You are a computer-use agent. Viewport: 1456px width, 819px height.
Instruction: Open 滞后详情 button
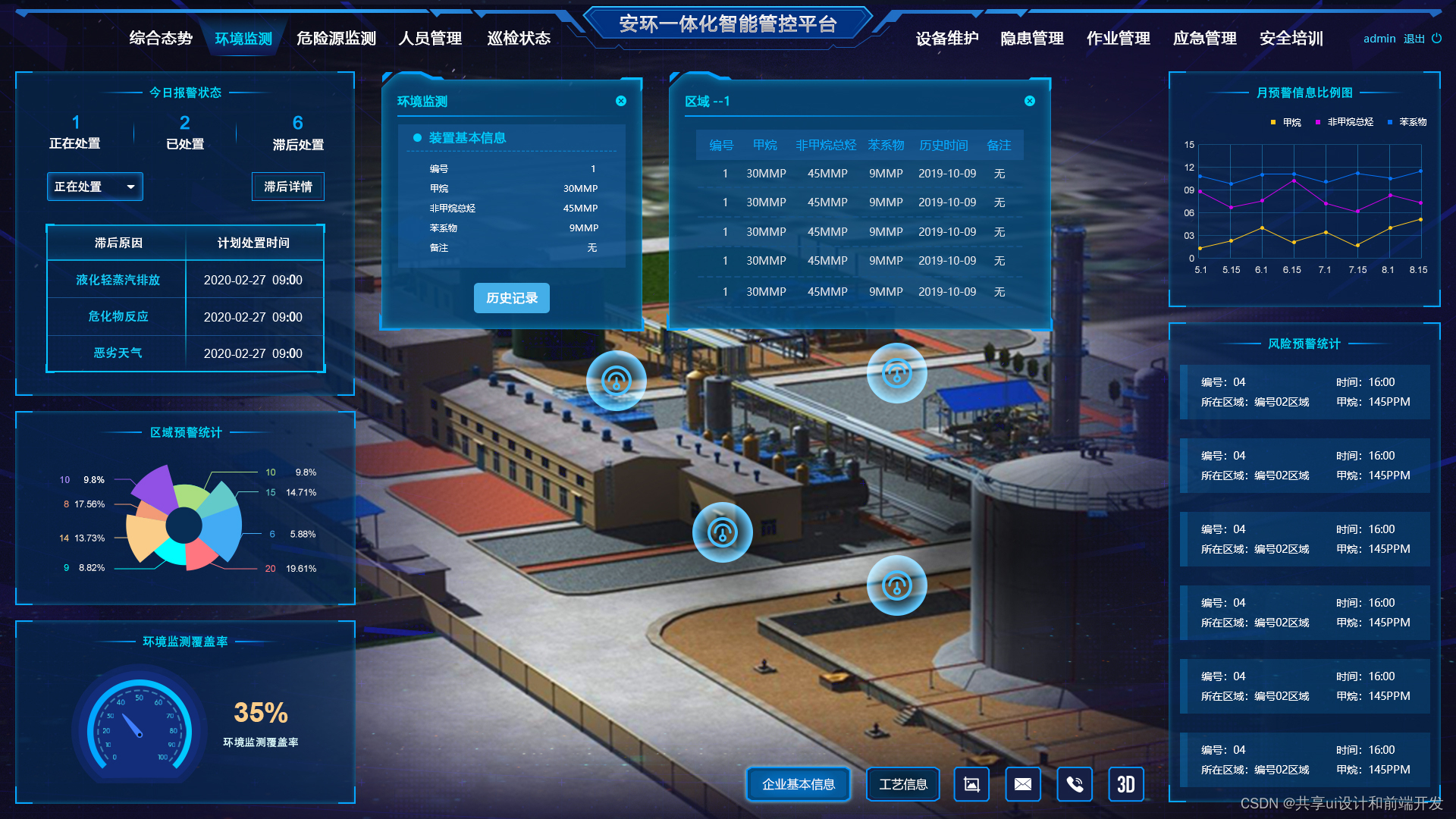tap(287, 187)
